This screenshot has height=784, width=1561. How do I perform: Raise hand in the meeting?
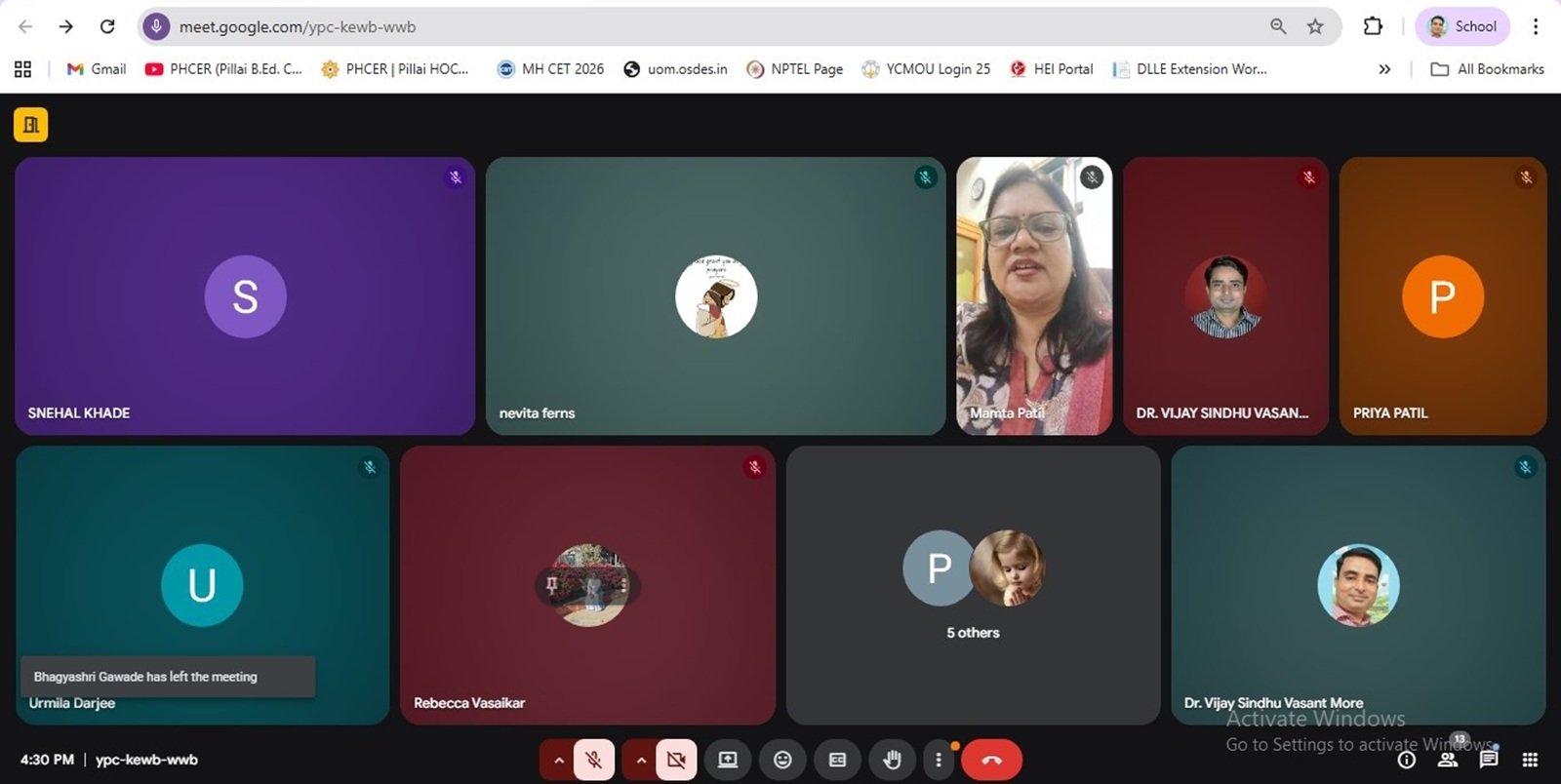[x=892, y=760]
